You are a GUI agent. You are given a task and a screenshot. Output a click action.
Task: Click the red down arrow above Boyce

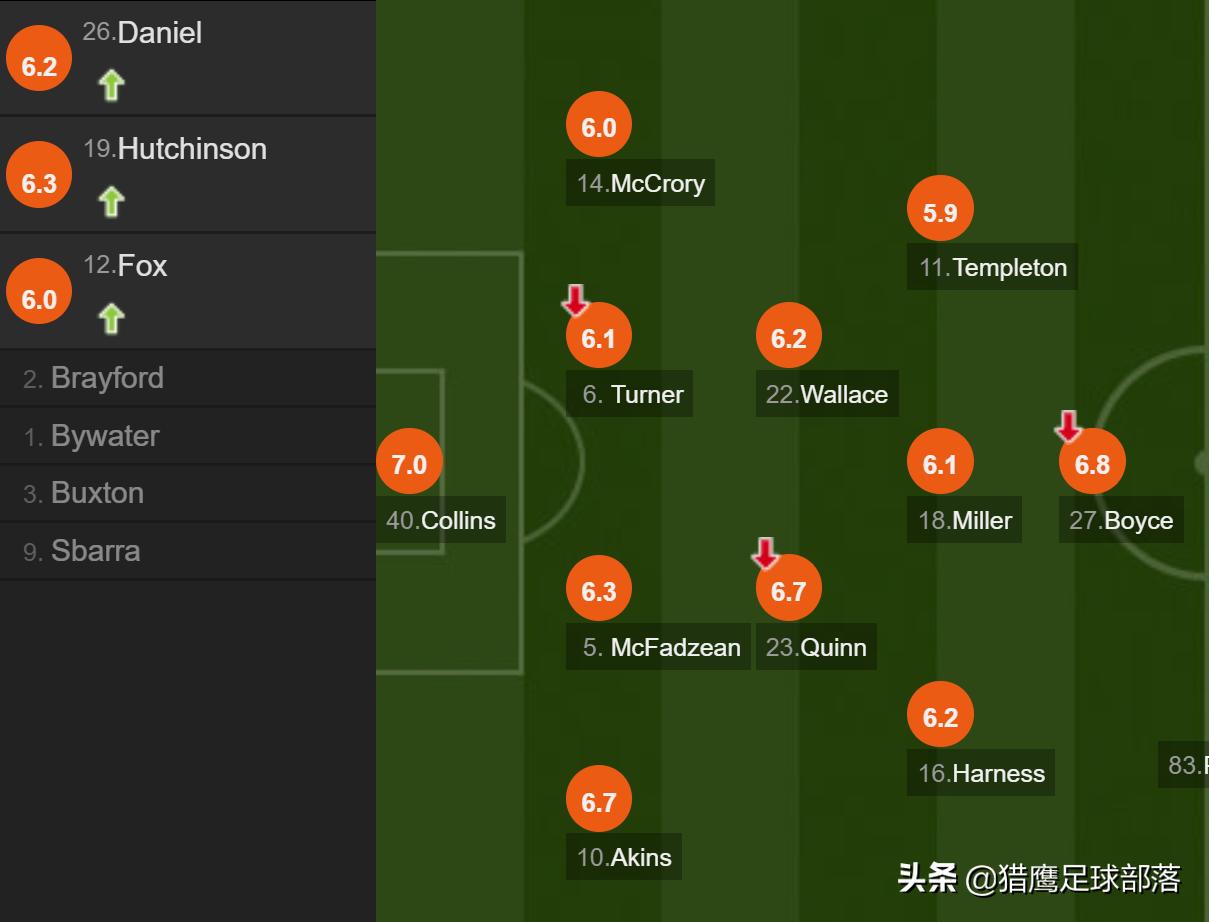click(1069, 424)
